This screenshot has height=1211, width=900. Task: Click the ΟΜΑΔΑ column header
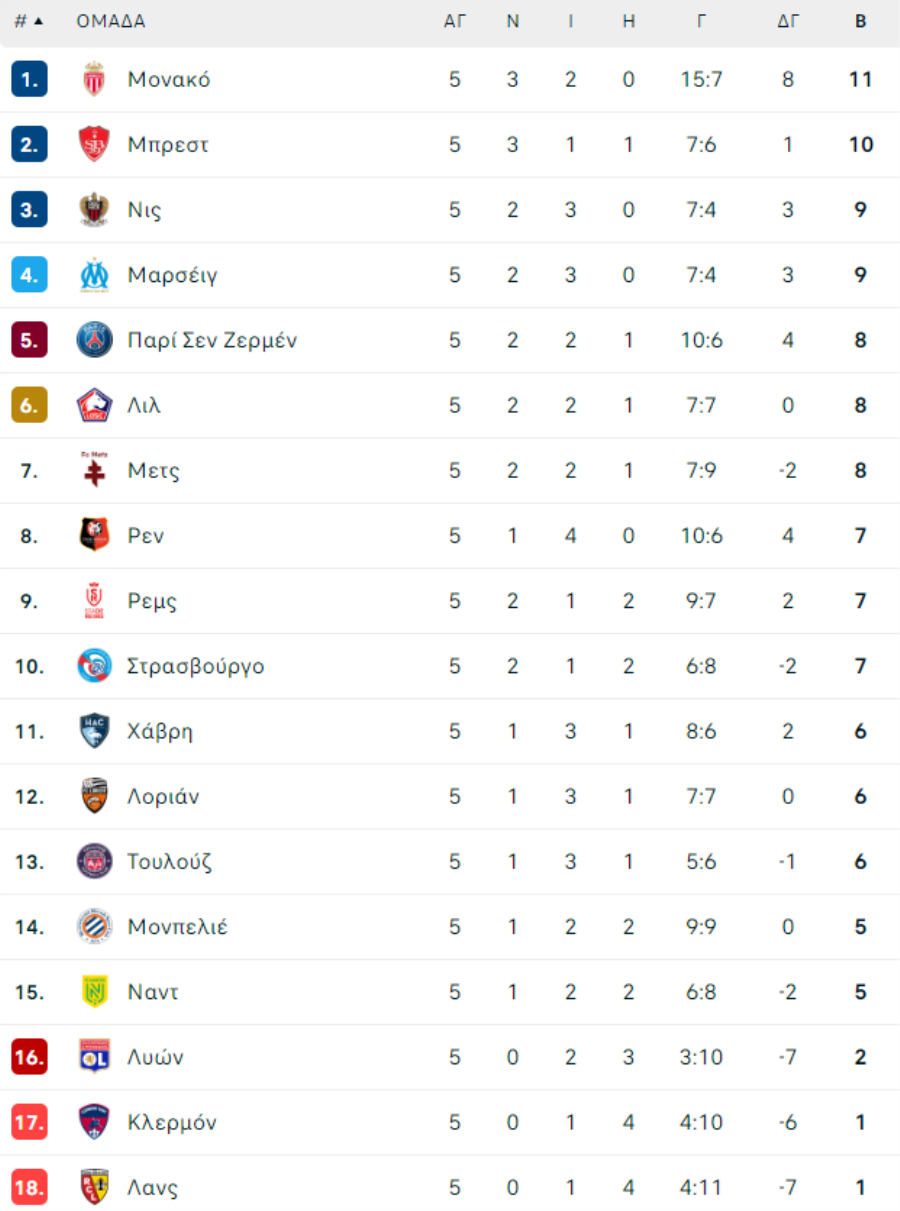[111, 21]
